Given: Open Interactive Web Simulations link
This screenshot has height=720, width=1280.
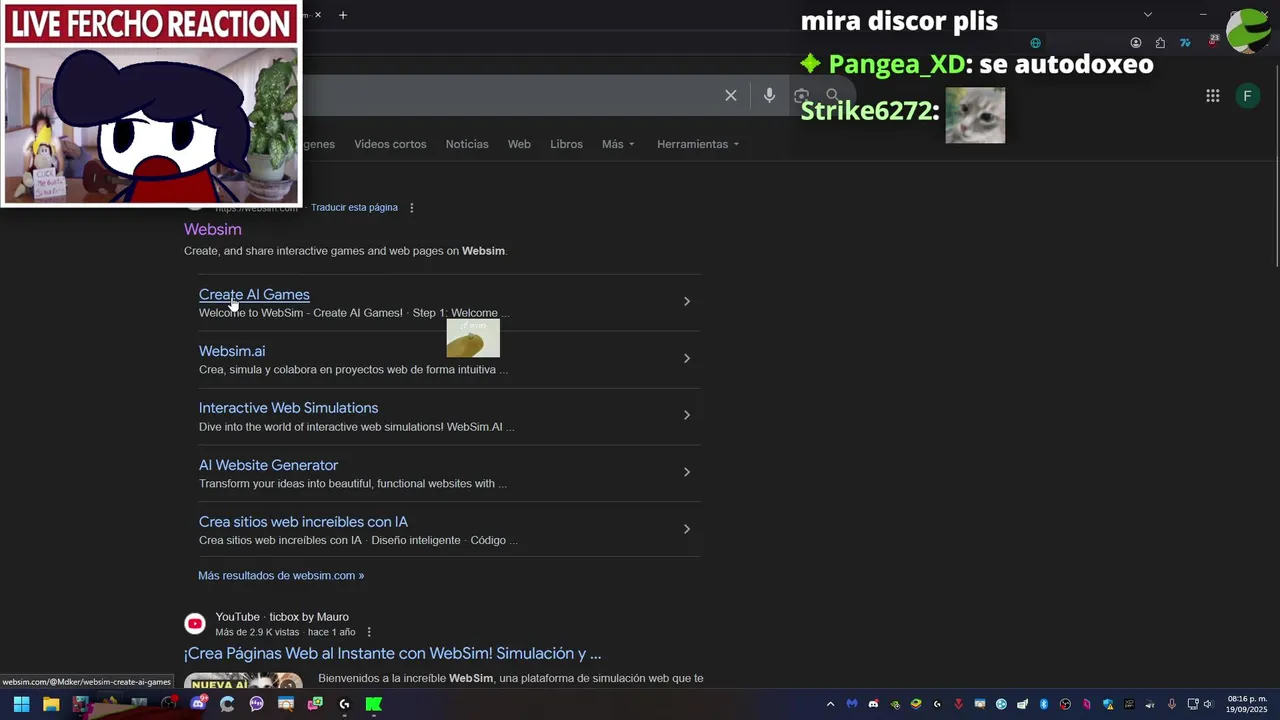Looking at the screenshot, I should tap(288, 408).
